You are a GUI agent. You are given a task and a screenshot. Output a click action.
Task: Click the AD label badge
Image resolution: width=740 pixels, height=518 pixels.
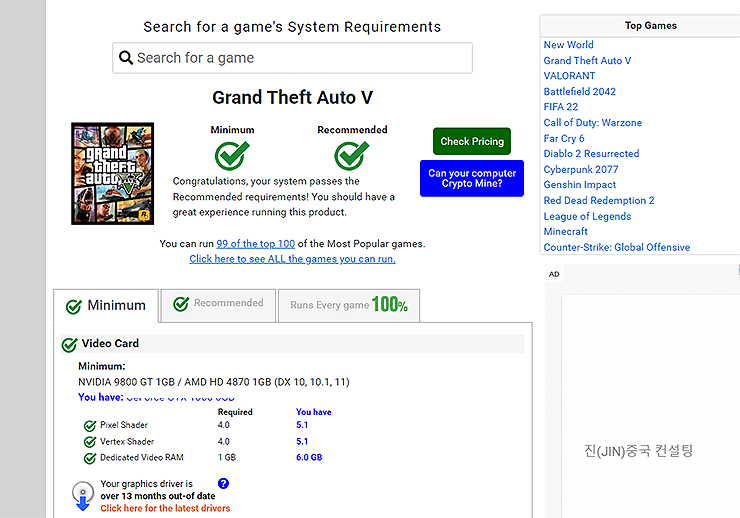(x=554, y=274)
